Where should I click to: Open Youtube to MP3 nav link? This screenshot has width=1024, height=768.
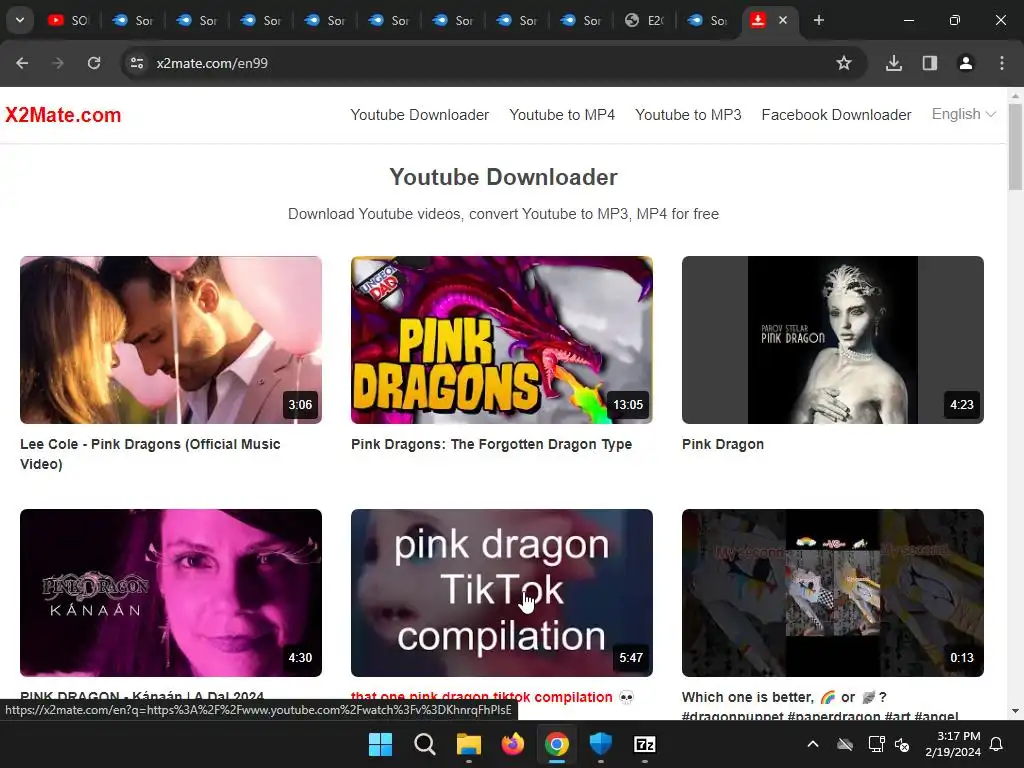[x=688, y=115]
